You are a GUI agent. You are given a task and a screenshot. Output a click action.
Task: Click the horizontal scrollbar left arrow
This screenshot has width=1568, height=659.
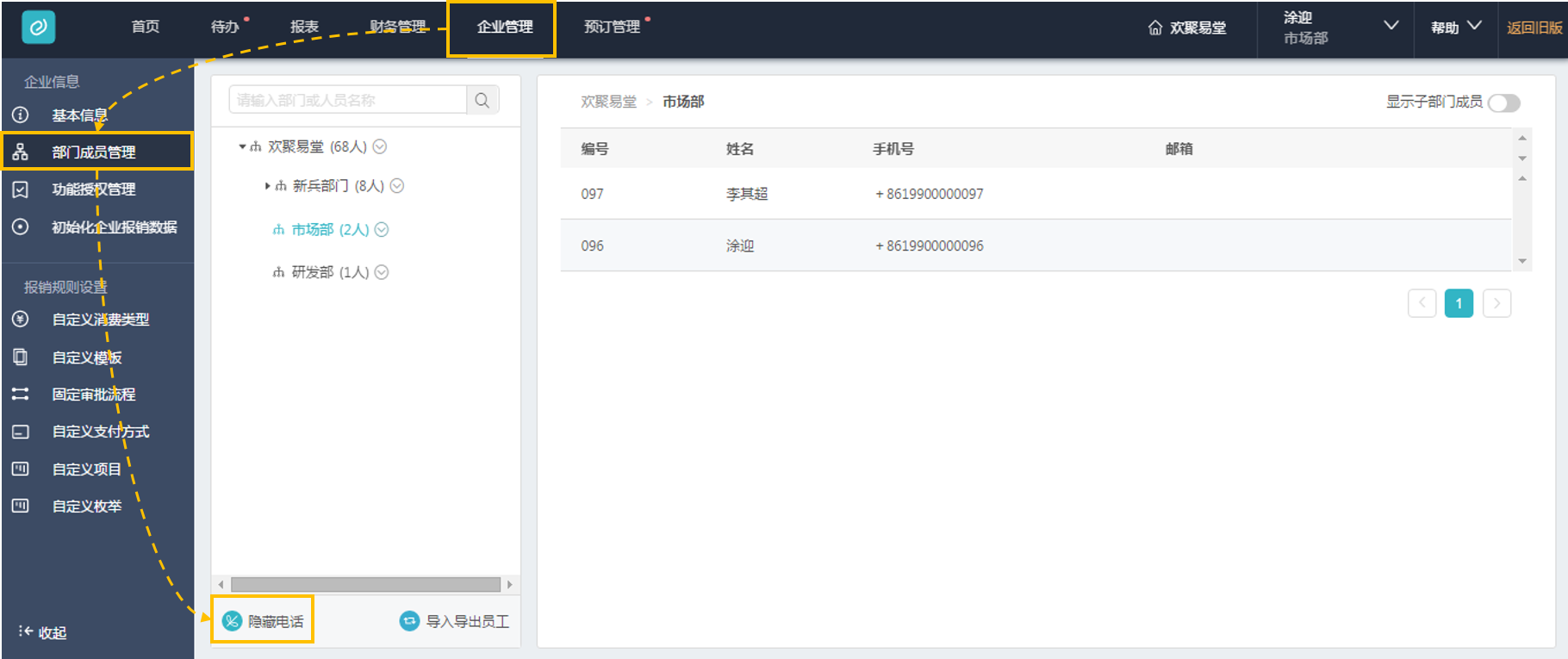pos(221,584)
